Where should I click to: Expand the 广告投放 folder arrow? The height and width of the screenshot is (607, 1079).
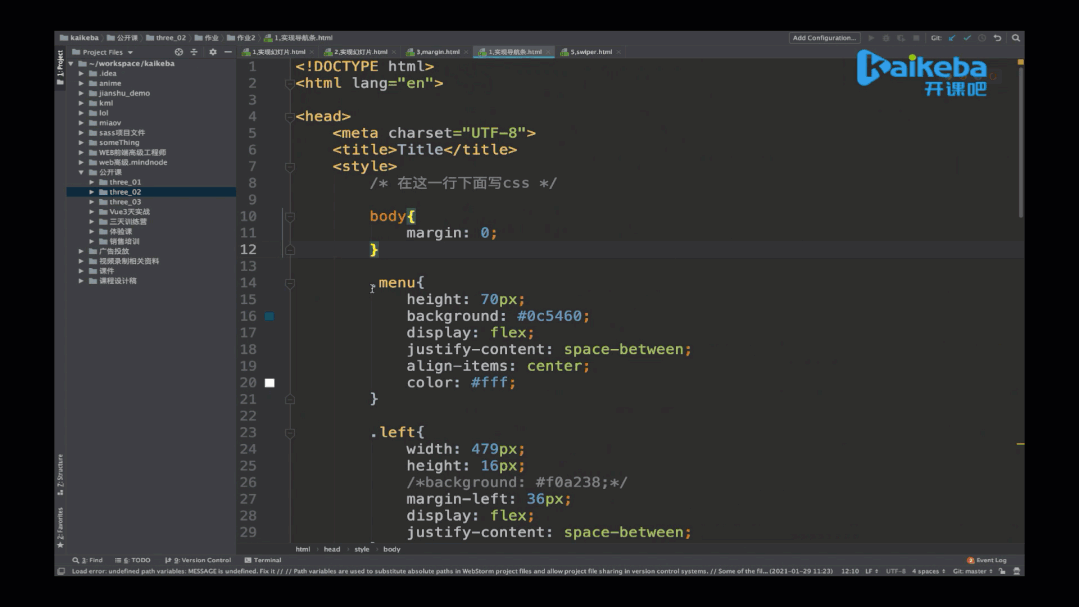tap(81, 251)
